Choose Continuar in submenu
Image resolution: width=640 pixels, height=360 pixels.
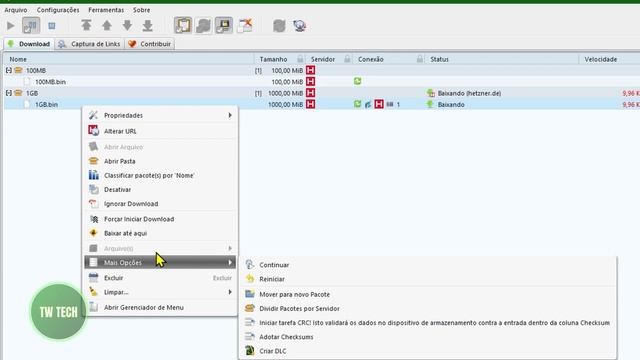[428, 265]
